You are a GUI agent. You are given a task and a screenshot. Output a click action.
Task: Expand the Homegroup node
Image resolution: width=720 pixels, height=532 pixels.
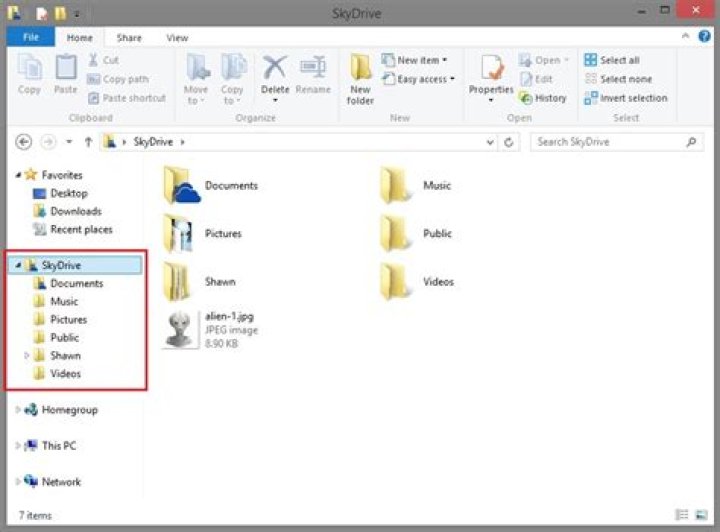(x=18, y=409)
